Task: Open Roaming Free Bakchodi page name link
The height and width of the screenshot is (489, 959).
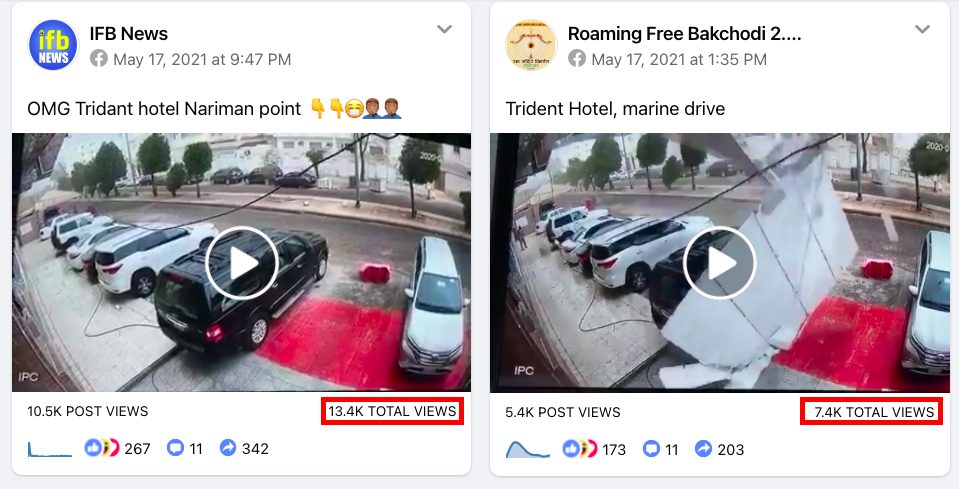Action: pos(684,34)
